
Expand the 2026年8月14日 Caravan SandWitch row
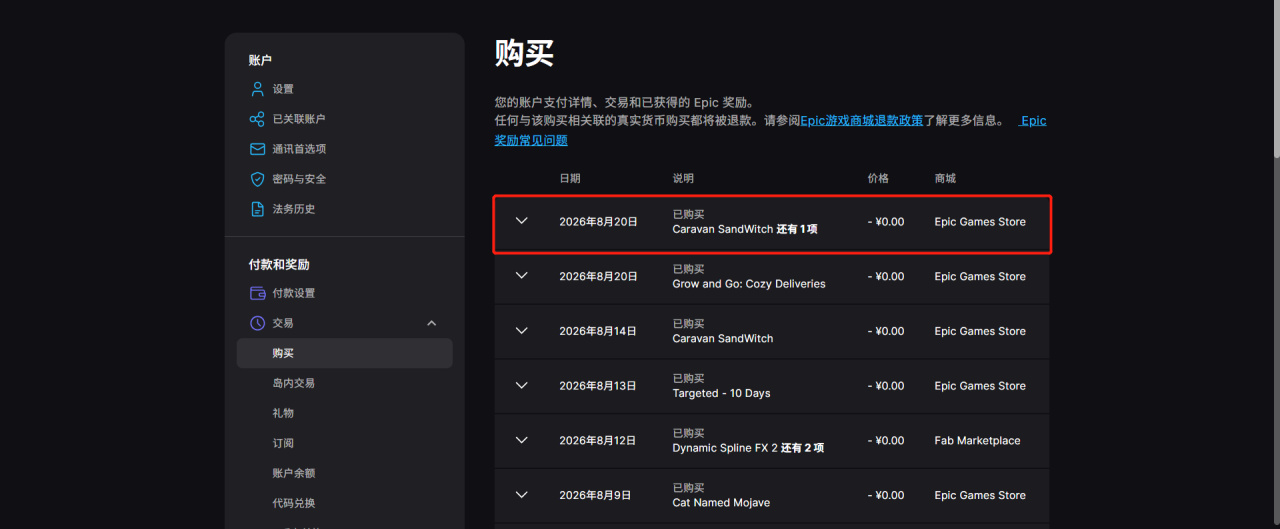(x=521, y=330)
